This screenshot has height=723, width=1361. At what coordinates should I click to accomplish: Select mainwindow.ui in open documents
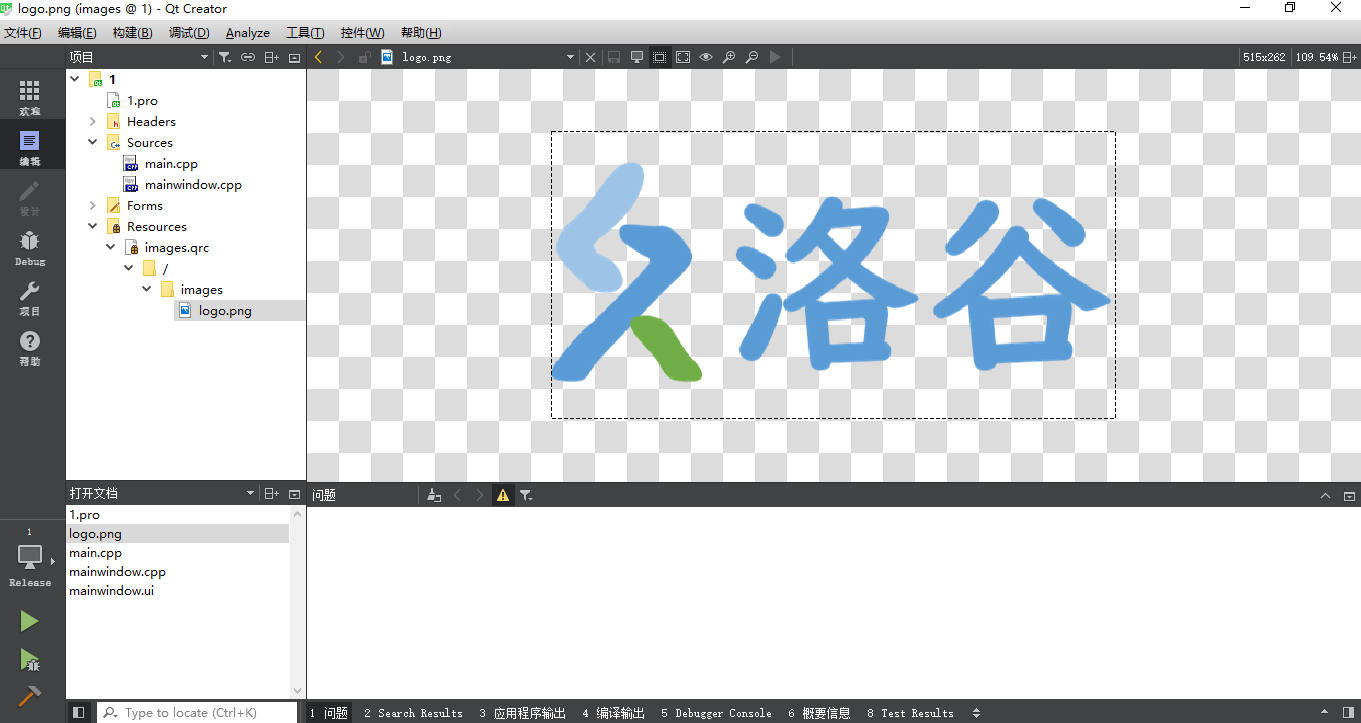click(111, 590)
